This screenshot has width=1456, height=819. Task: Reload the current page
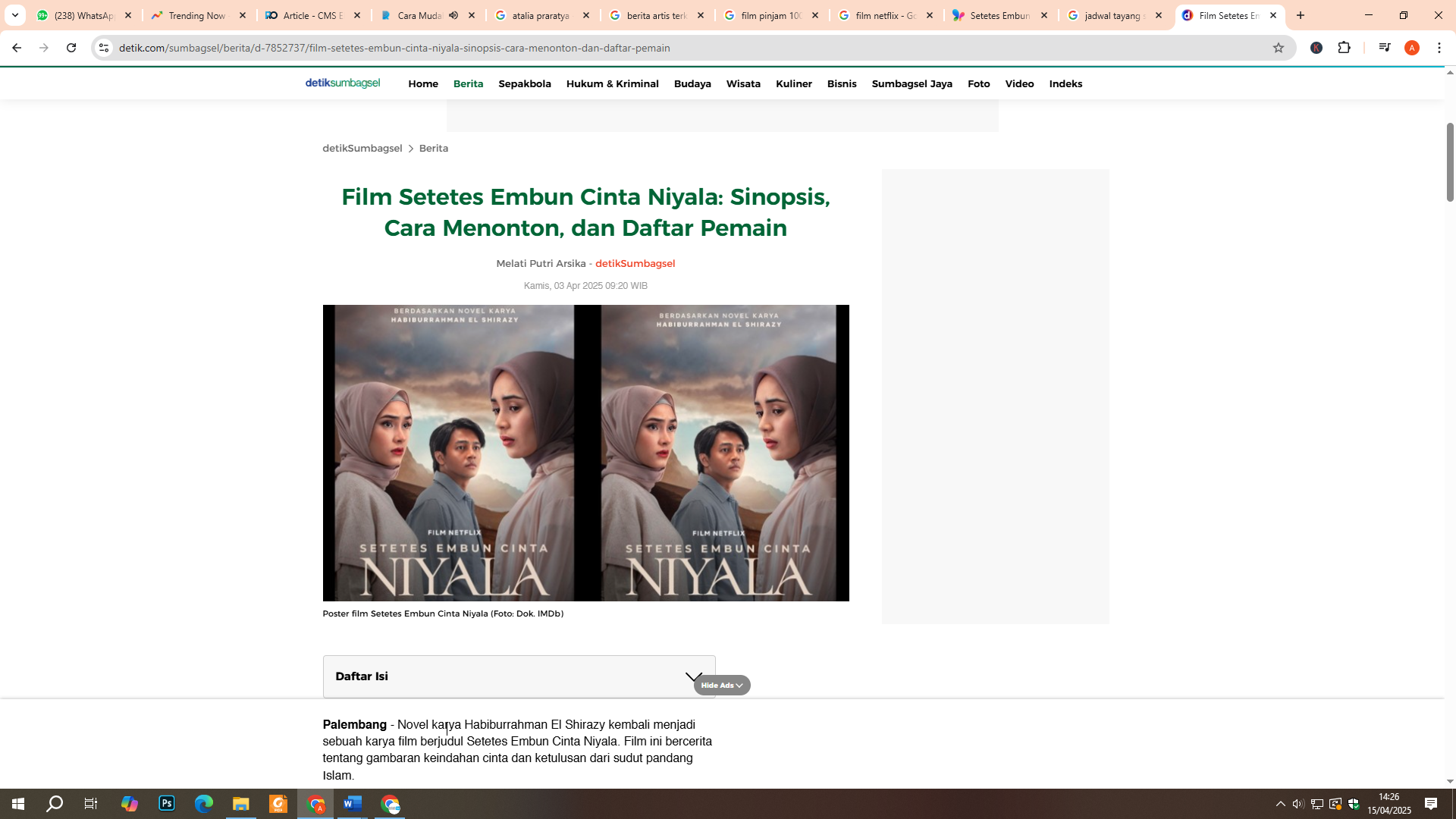tap(71, 48)
